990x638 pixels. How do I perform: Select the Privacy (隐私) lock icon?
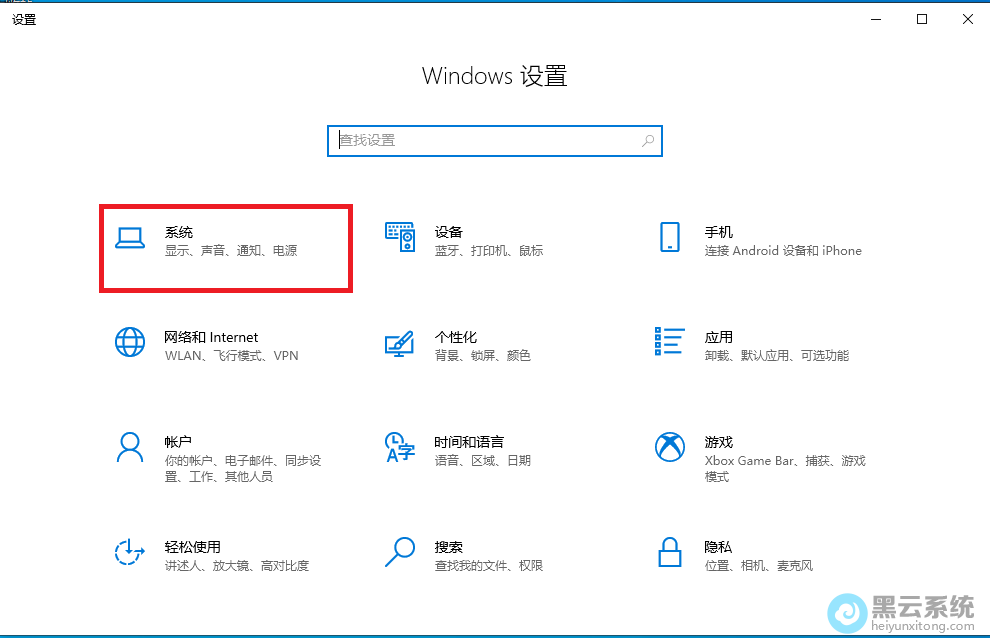[670, 552]
